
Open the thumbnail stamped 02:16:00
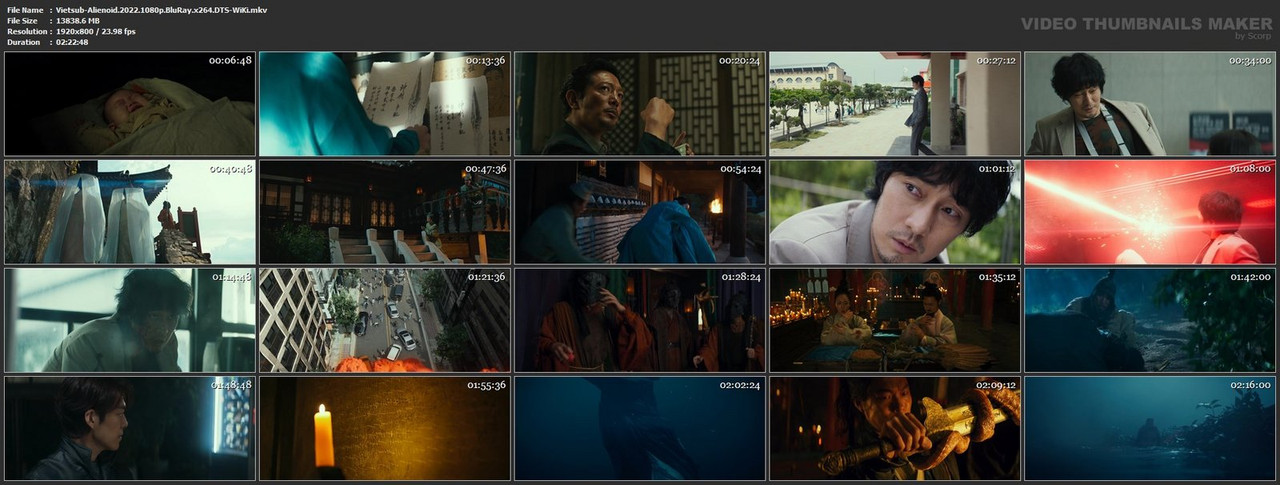pyautogui.click(x=1150, y=428)
